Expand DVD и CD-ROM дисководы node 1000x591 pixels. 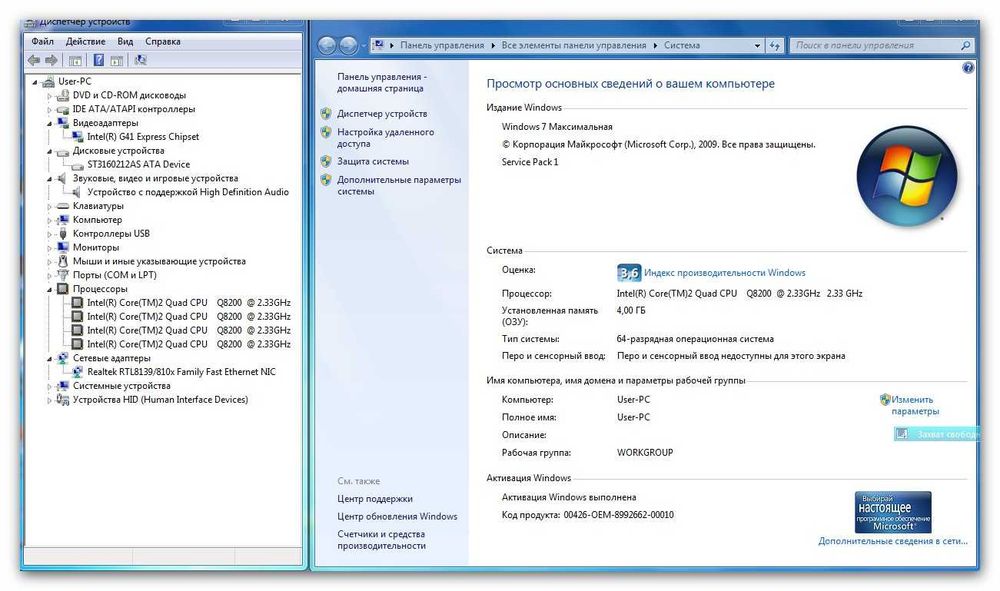[49, 96]
